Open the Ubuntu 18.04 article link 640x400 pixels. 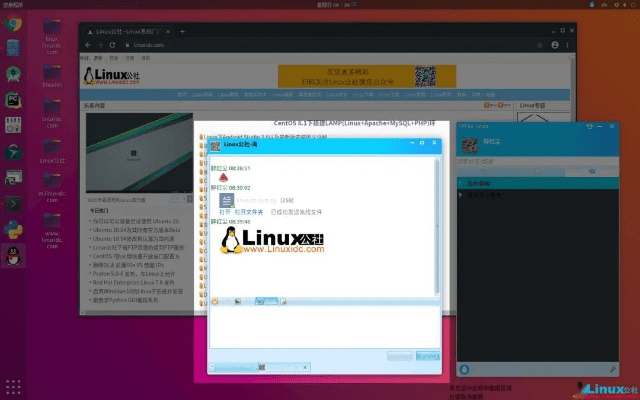coord(133,239)
